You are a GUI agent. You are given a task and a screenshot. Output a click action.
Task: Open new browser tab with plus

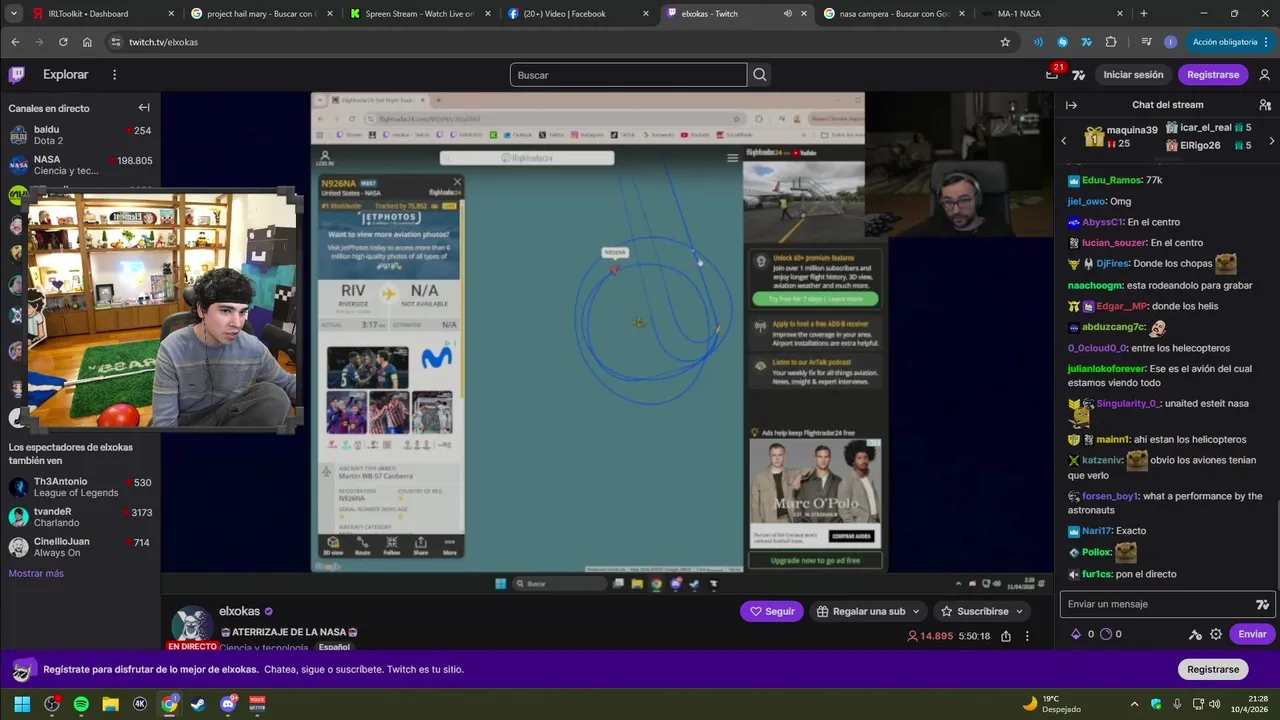click(x=1144, y=14)
